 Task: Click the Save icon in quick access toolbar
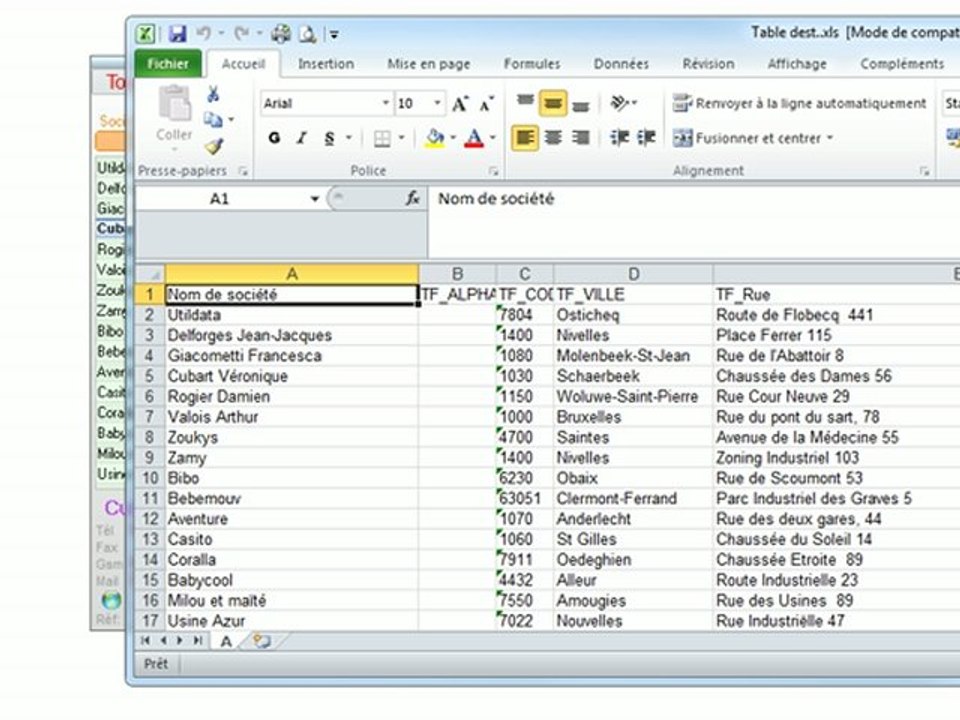(178, 34)
